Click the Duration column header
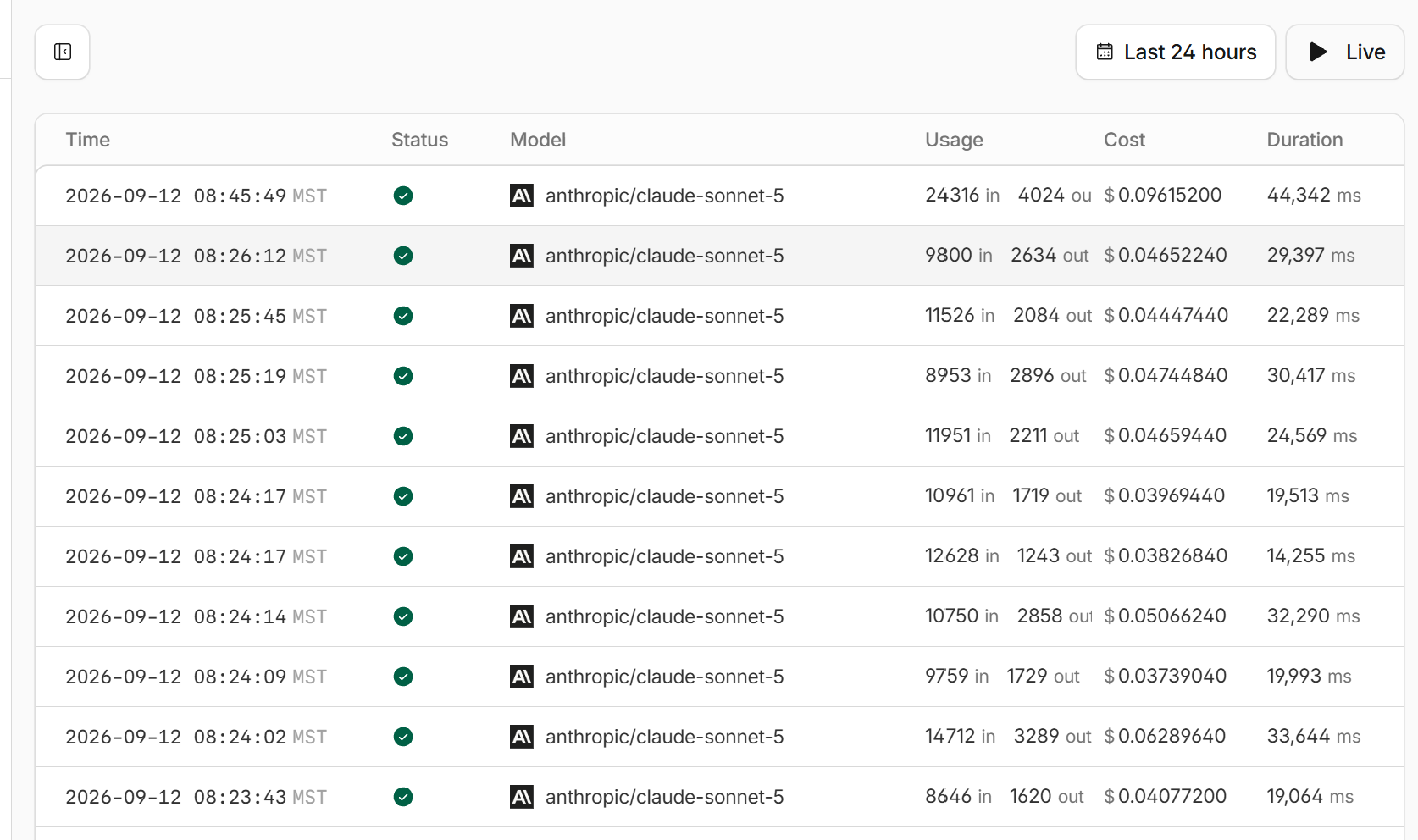1418x840 pixels. (1304, 140)
